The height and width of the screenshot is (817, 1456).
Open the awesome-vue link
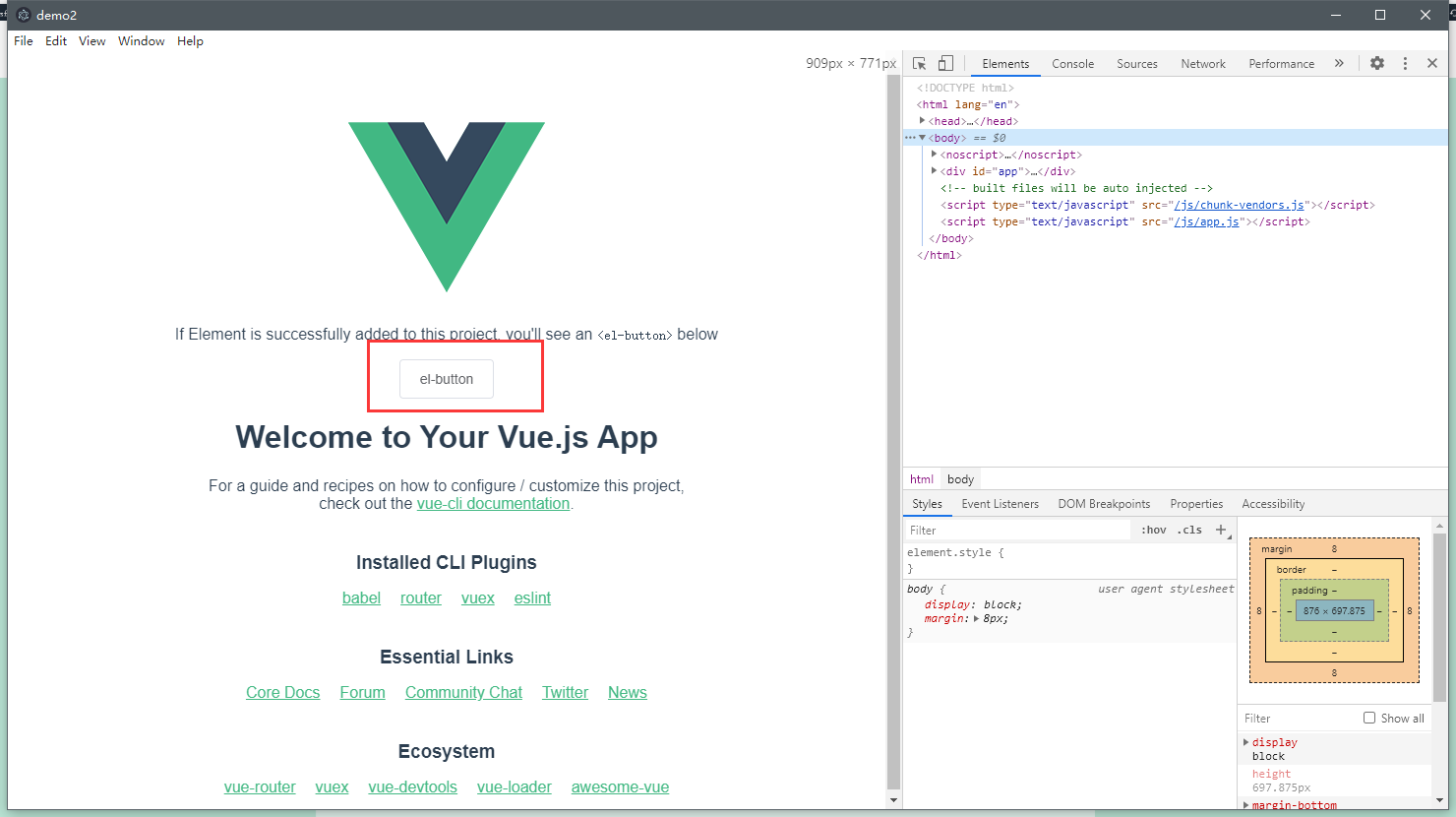click(620, 786)
